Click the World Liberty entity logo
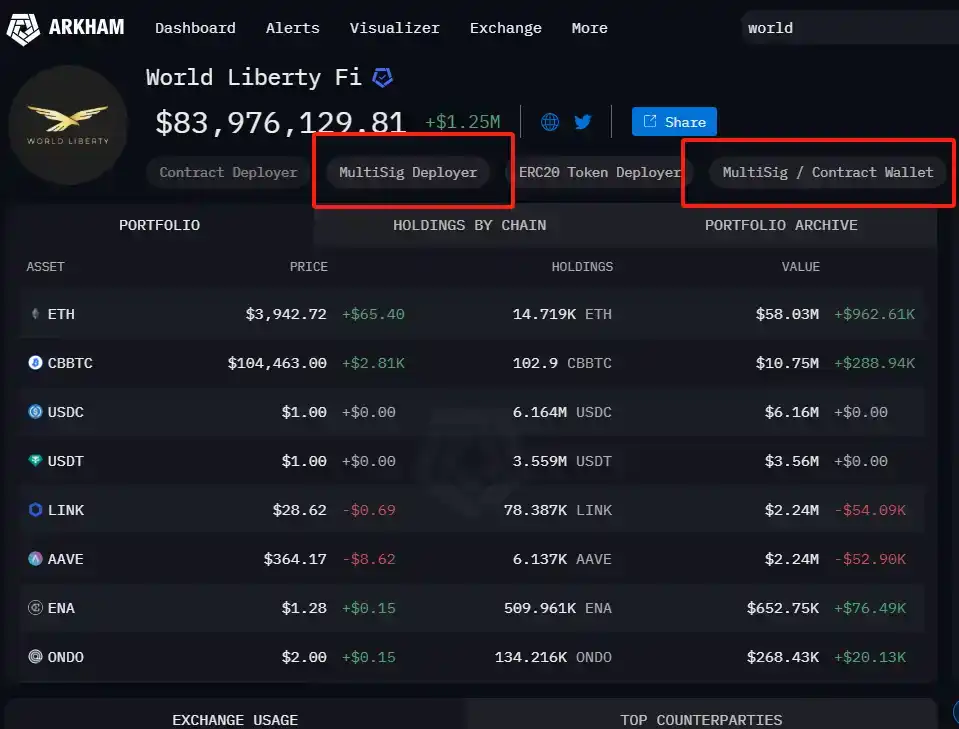959x729 pixels. (68, 125)
